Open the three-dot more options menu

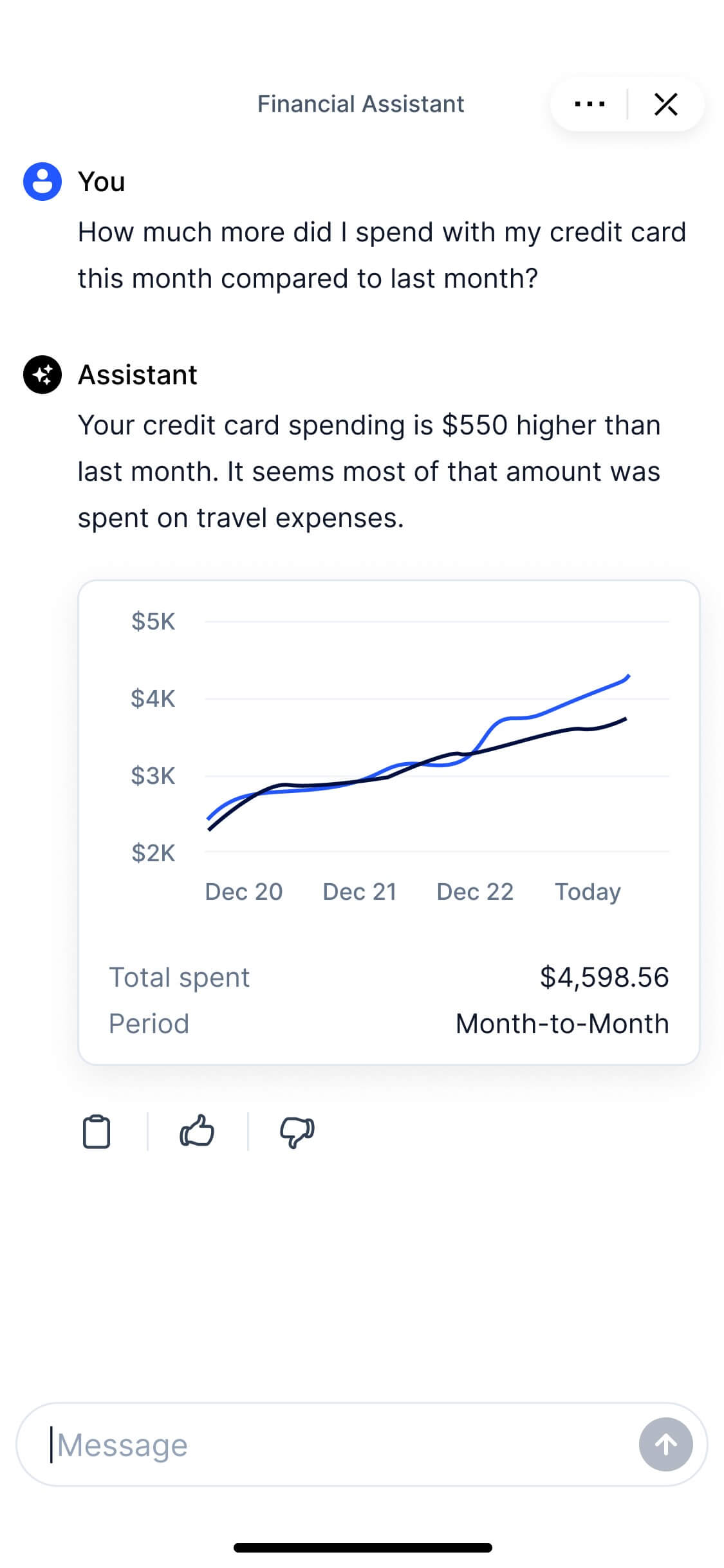(589, 104)
